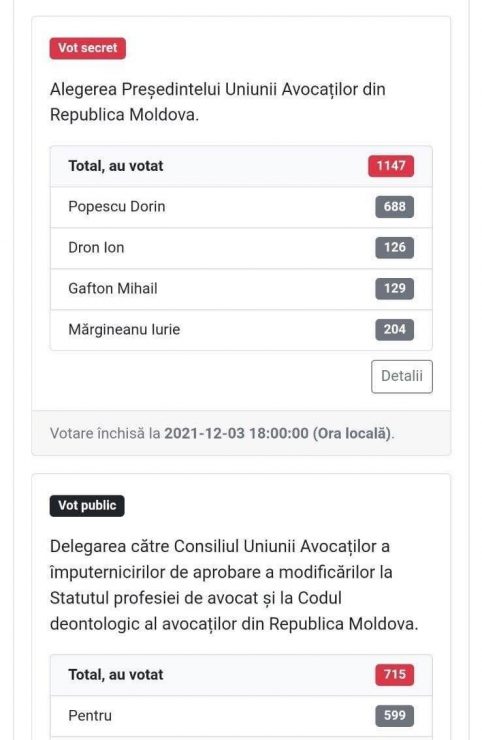Click the Mărgineanu Iurie candidate row

[241, 330]
